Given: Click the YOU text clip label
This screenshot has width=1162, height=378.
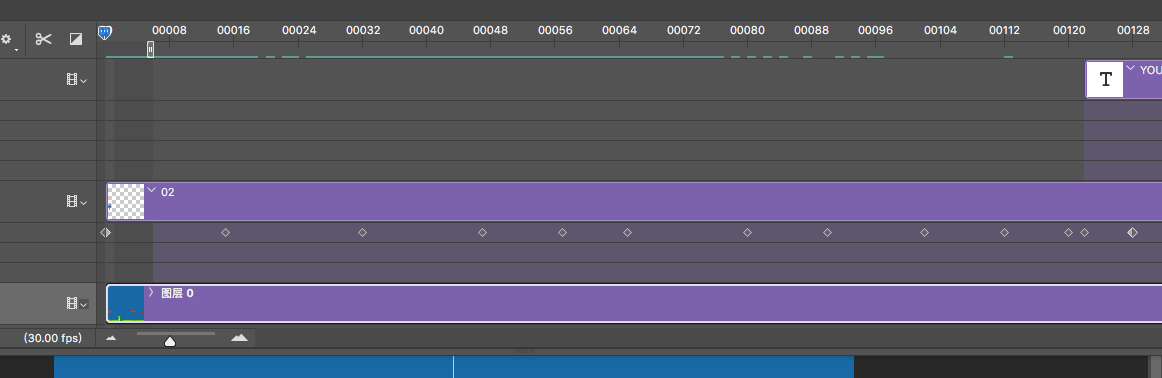Looking at the screenshot, I should click(x=1150, y=70).
